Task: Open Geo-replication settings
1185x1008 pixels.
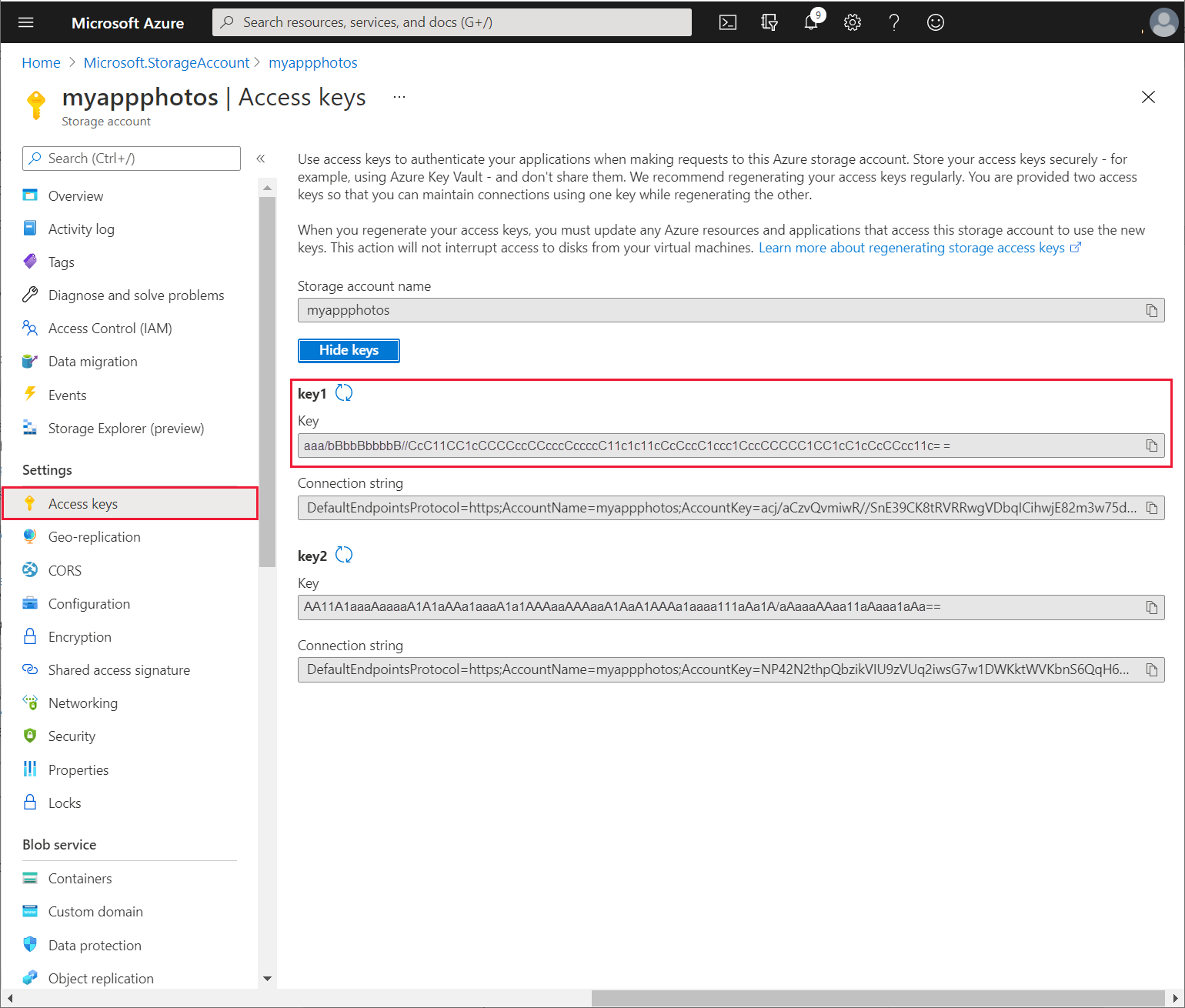Action: [94, 537]
